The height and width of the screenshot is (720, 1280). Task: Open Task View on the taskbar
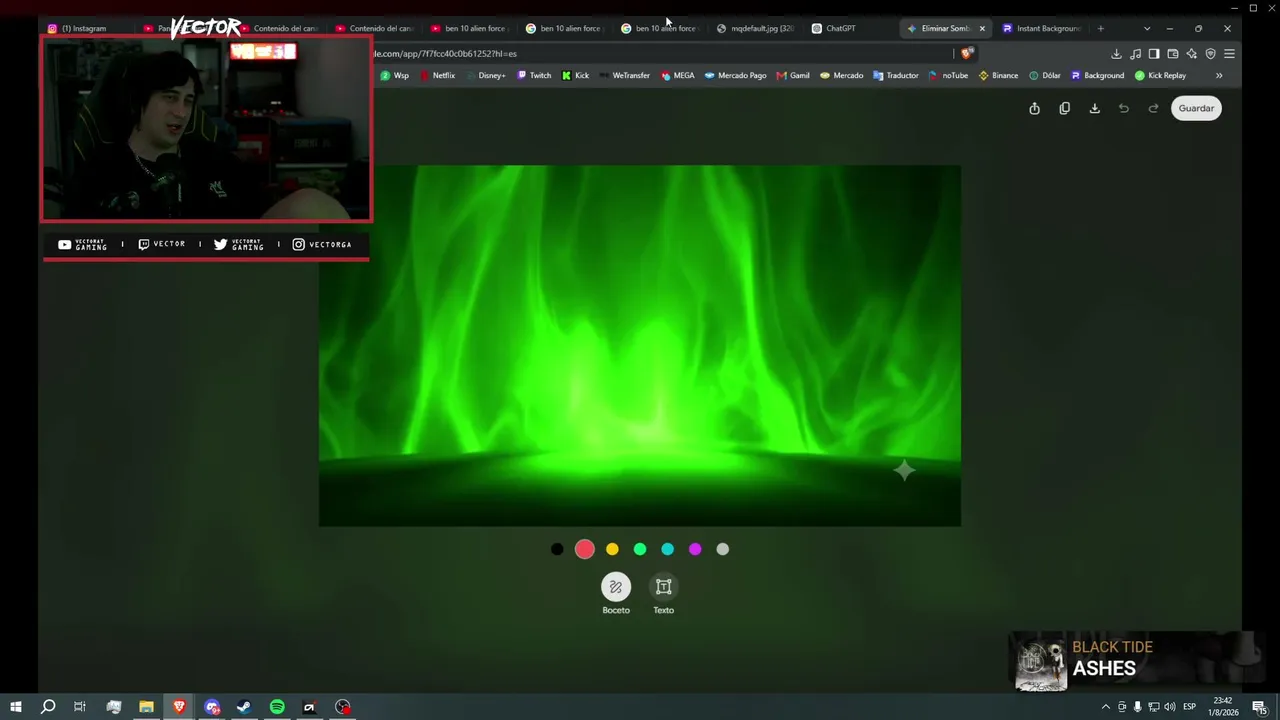(x=80, y=707)
